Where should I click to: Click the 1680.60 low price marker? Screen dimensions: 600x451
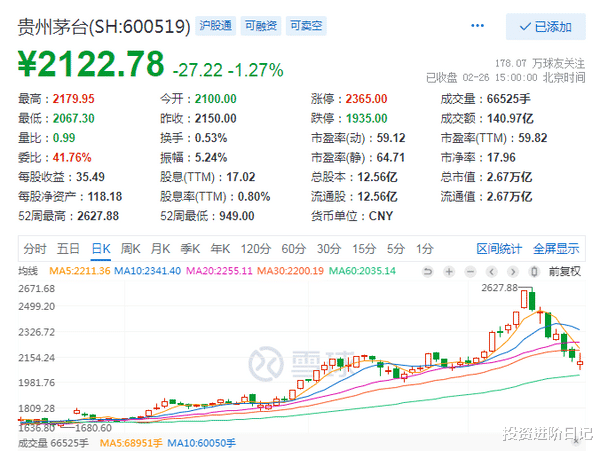93,428
